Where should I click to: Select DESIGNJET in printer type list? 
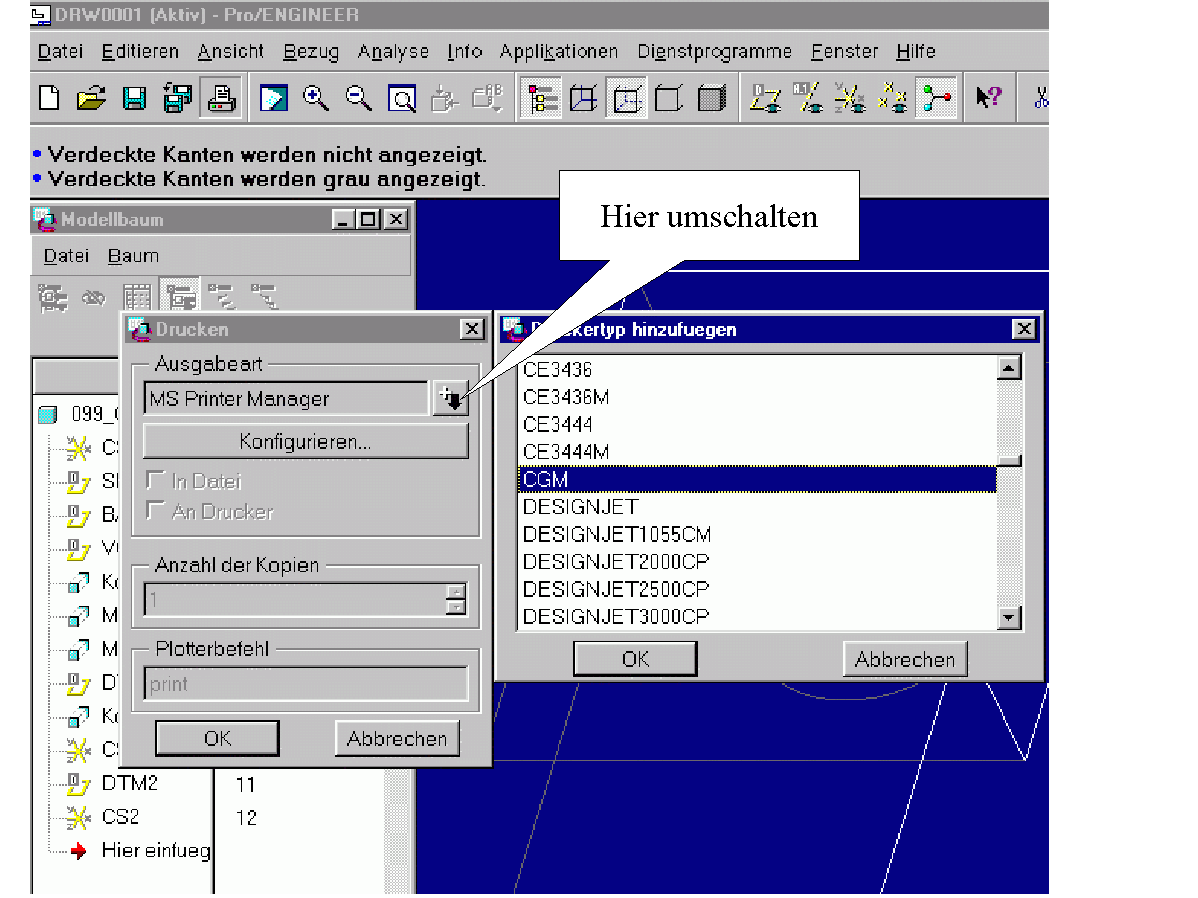coord(757,507)
